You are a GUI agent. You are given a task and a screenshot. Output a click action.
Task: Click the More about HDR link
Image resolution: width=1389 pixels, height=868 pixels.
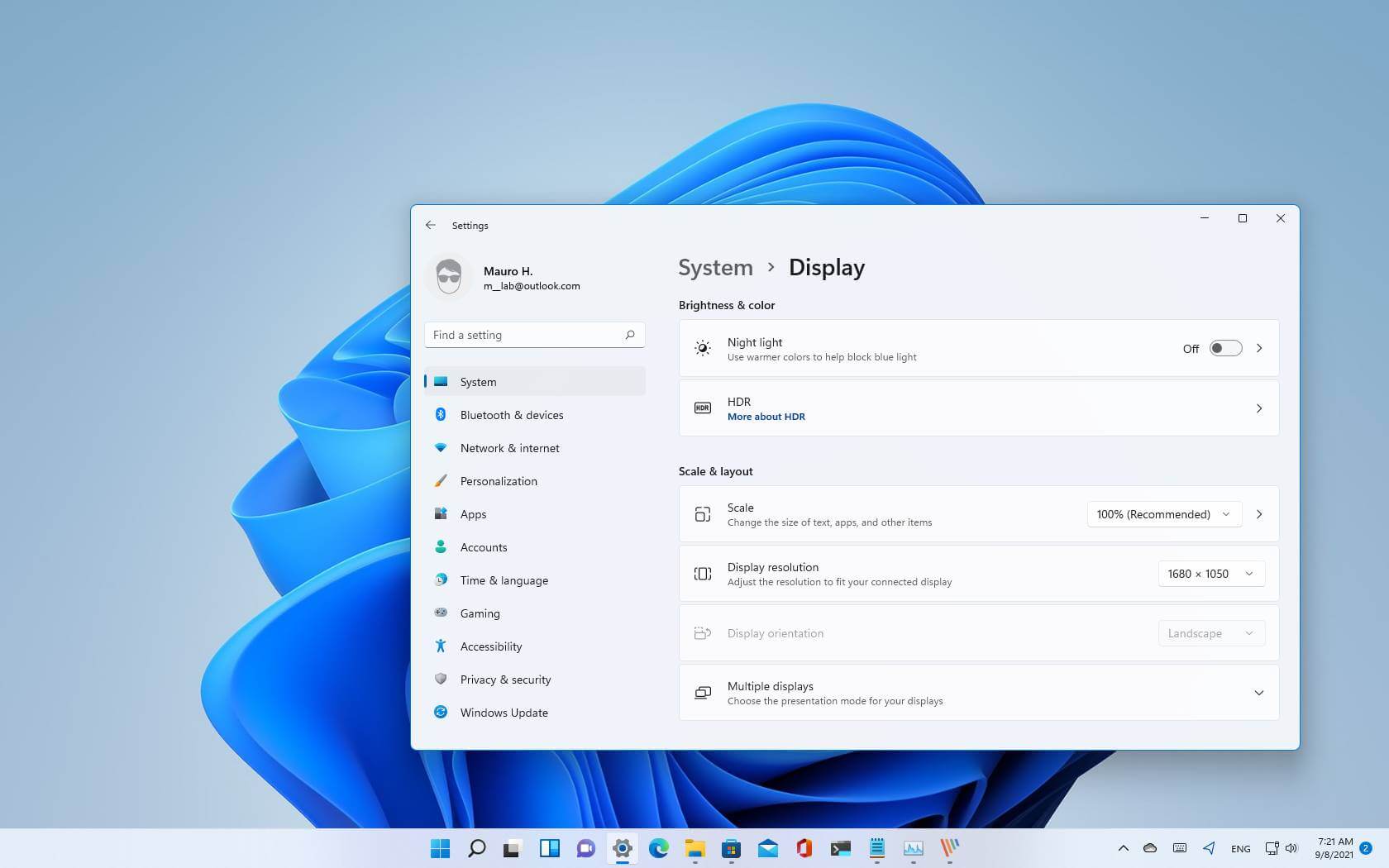point(766,417)
